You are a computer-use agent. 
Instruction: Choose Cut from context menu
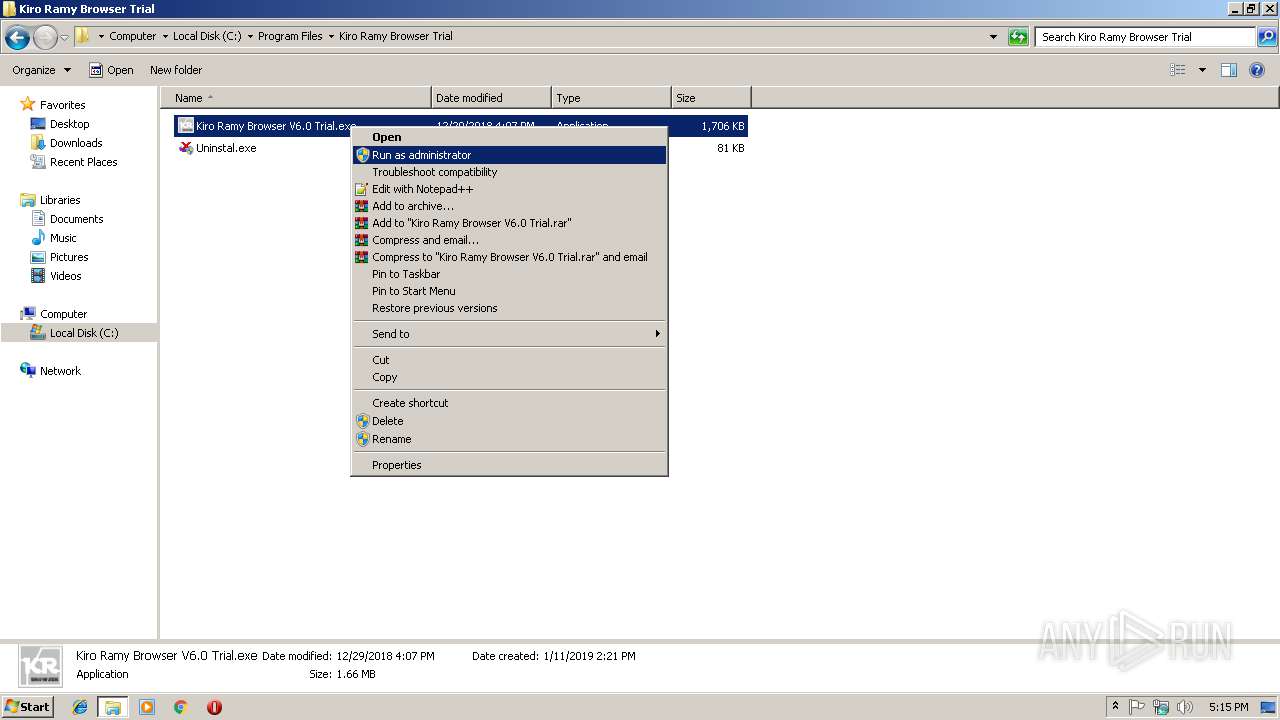tap(509, 360)
